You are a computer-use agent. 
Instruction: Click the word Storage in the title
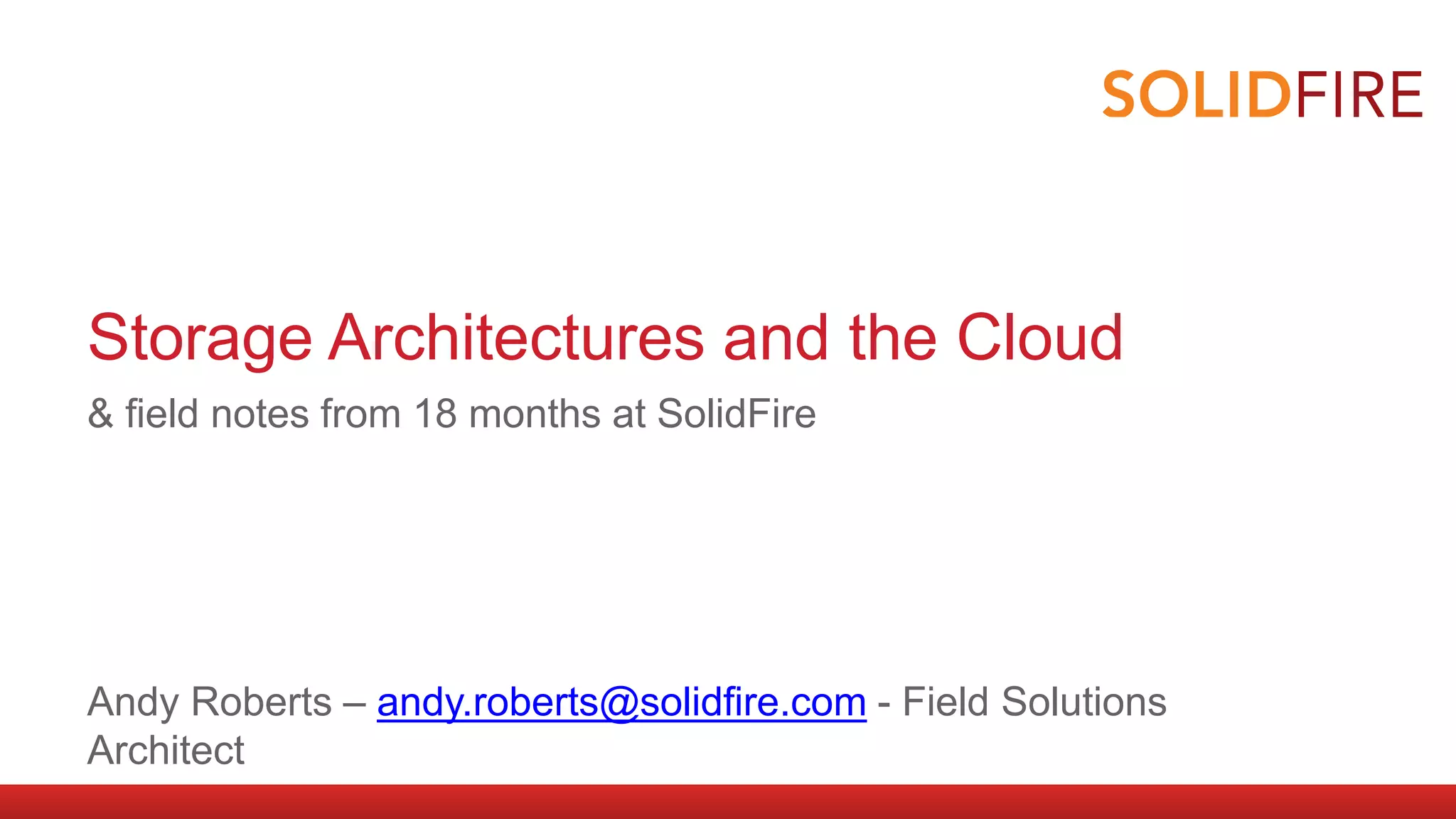[x=200, y=340]
